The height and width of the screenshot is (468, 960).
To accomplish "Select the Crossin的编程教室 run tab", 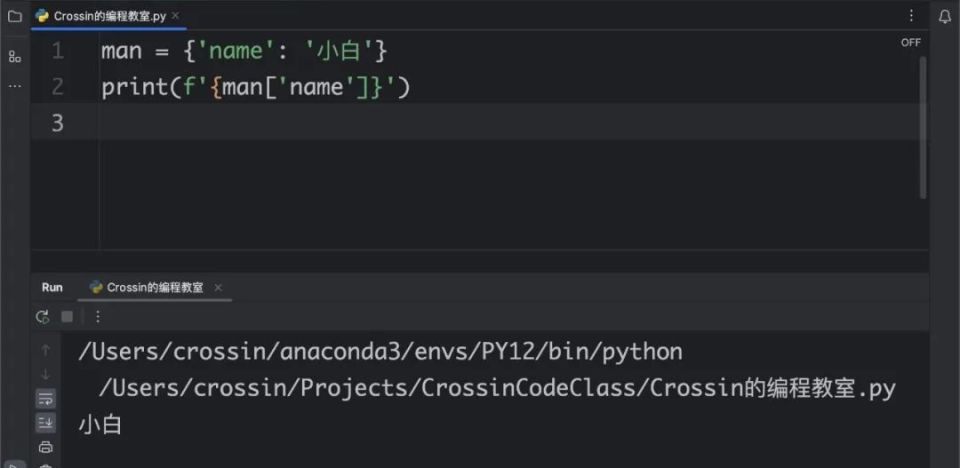I will [154, 287].
